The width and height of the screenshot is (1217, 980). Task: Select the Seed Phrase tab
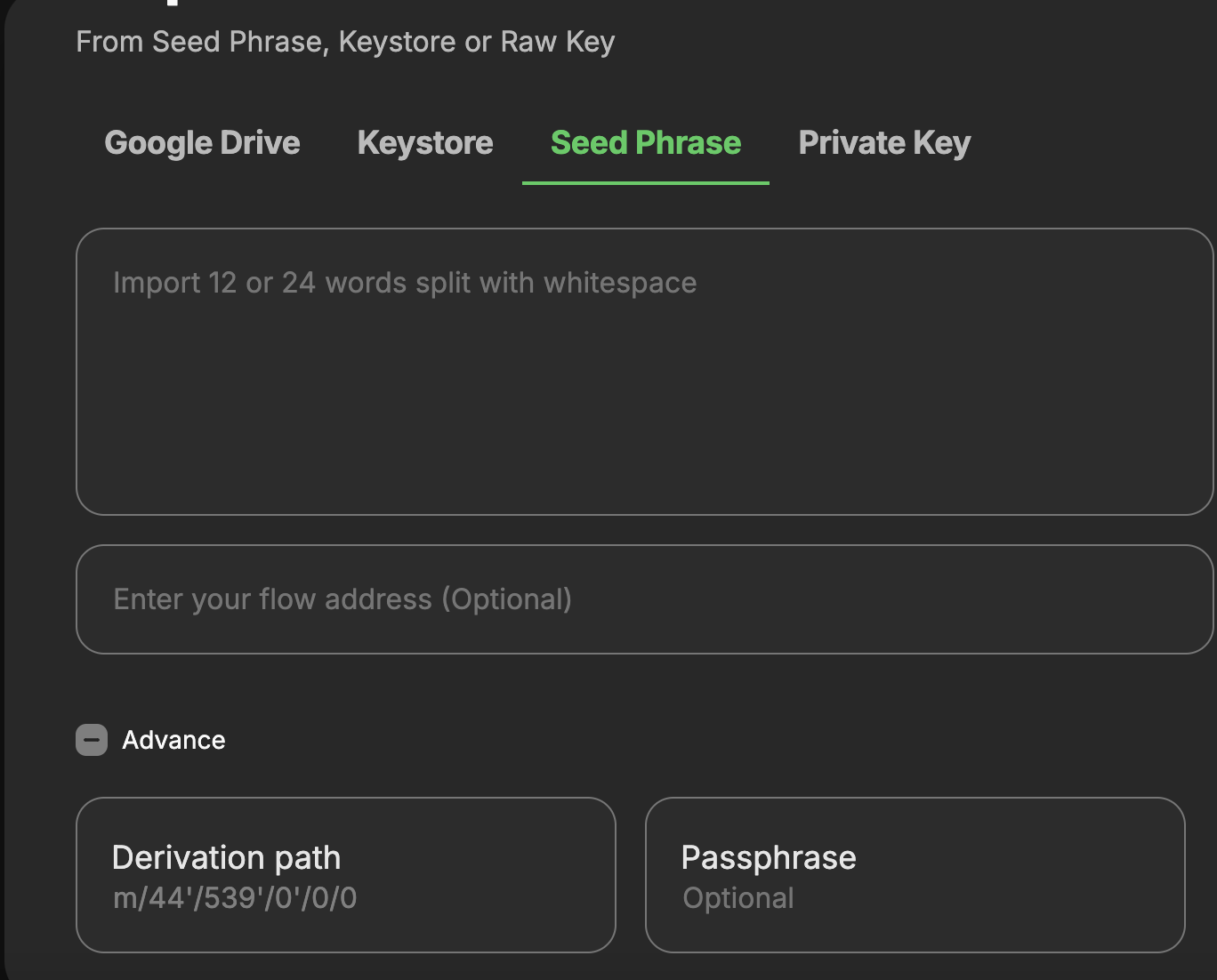645,143
